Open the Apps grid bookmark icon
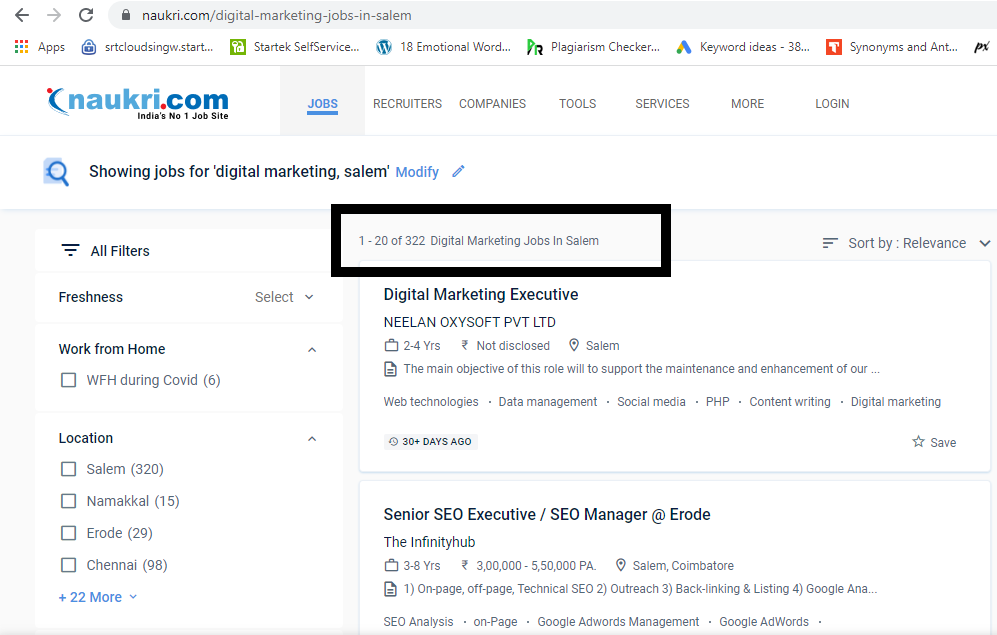997x635 pixels. [22, 46]
